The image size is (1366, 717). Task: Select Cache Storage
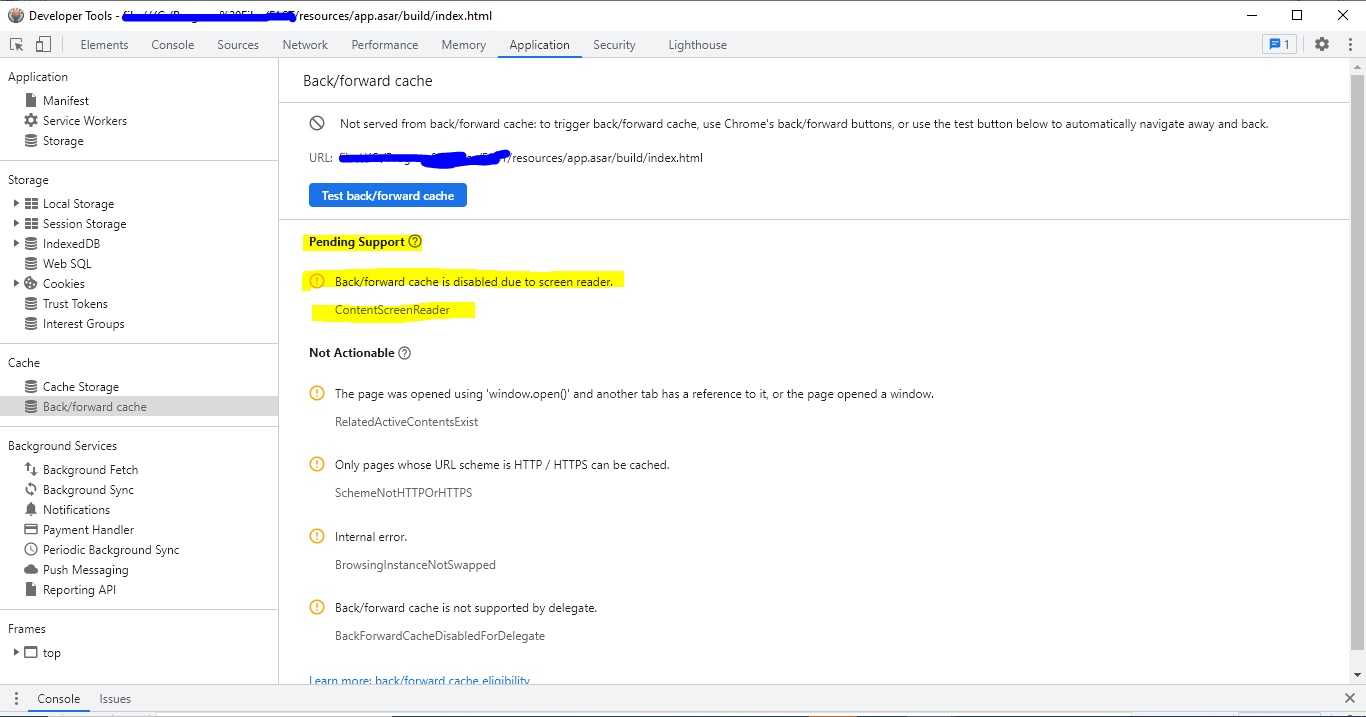[81, 386]
